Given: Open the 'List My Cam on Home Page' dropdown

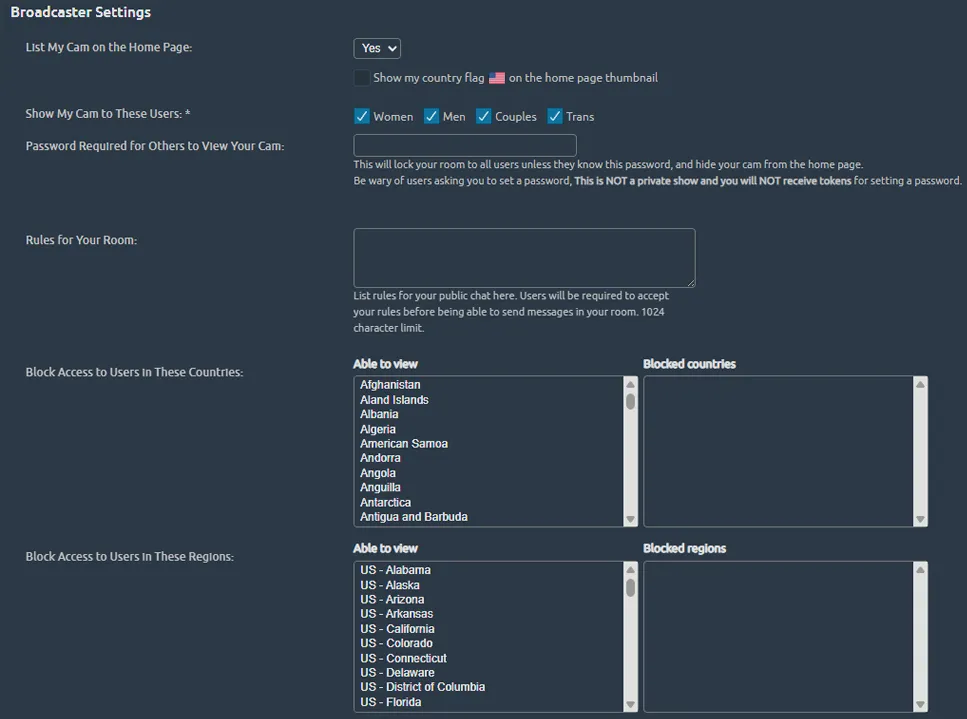Looking at the screenshot, I should click(x=376, y=47).
